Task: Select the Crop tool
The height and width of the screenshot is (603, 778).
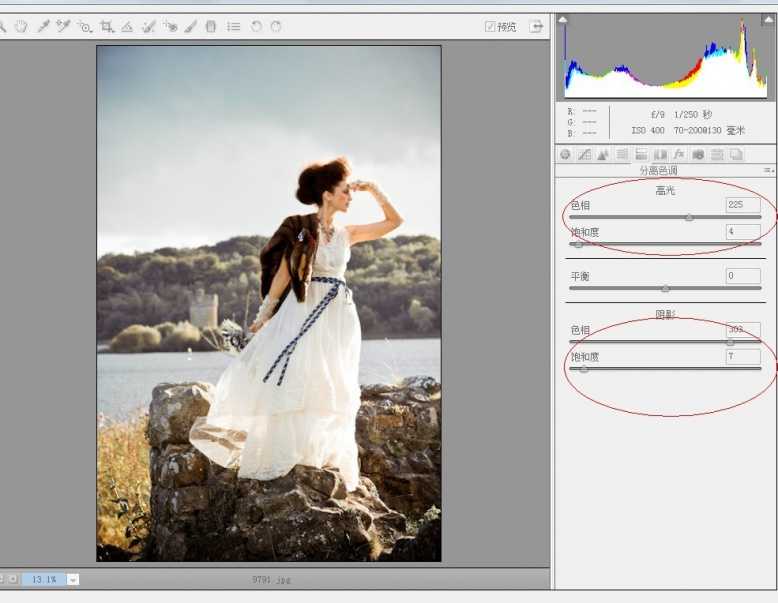Action: 107,27
